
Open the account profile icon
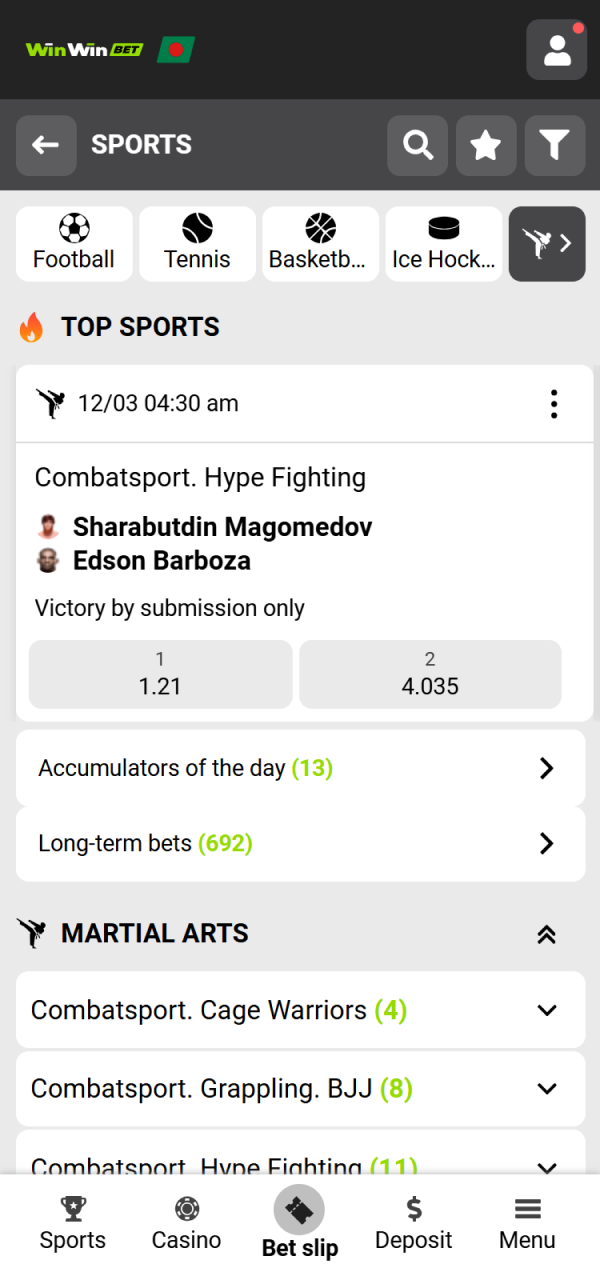(x=556, y=49)
